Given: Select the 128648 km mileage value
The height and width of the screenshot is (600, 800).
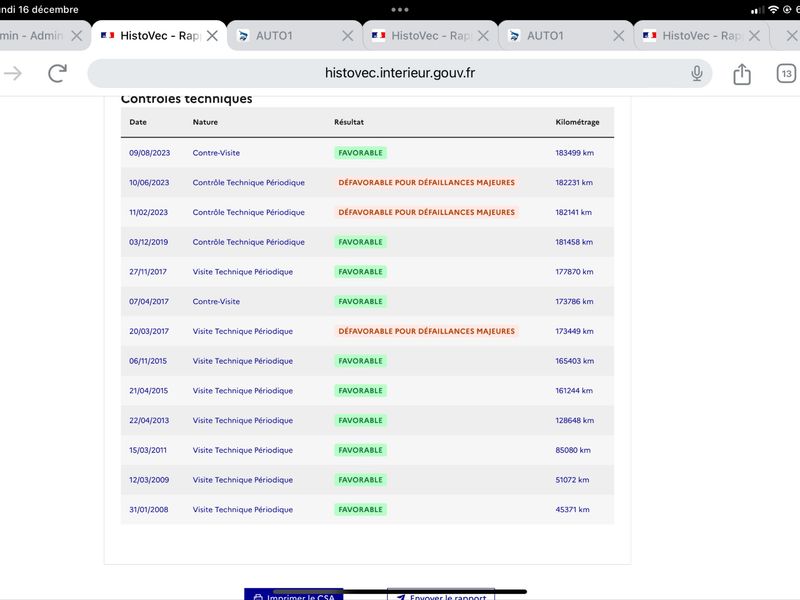Looking at the screenshot, I should point(574,420).
